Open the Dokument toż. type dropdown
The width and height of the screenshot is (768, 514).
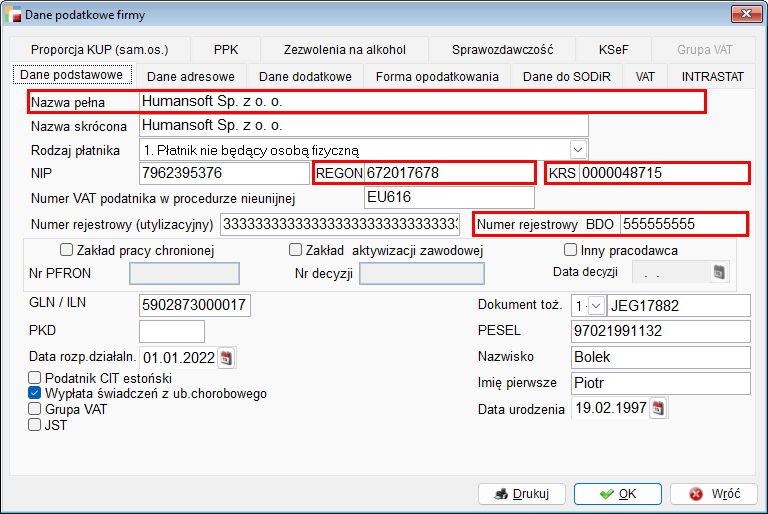[596, 305]
